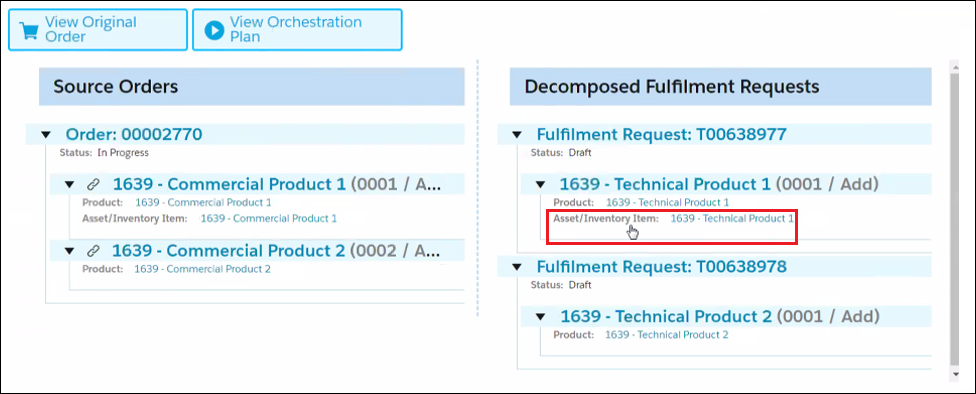976x394 pixels.
Task: Collapse the Technical Product 2 item
Action: pos(540,317)
